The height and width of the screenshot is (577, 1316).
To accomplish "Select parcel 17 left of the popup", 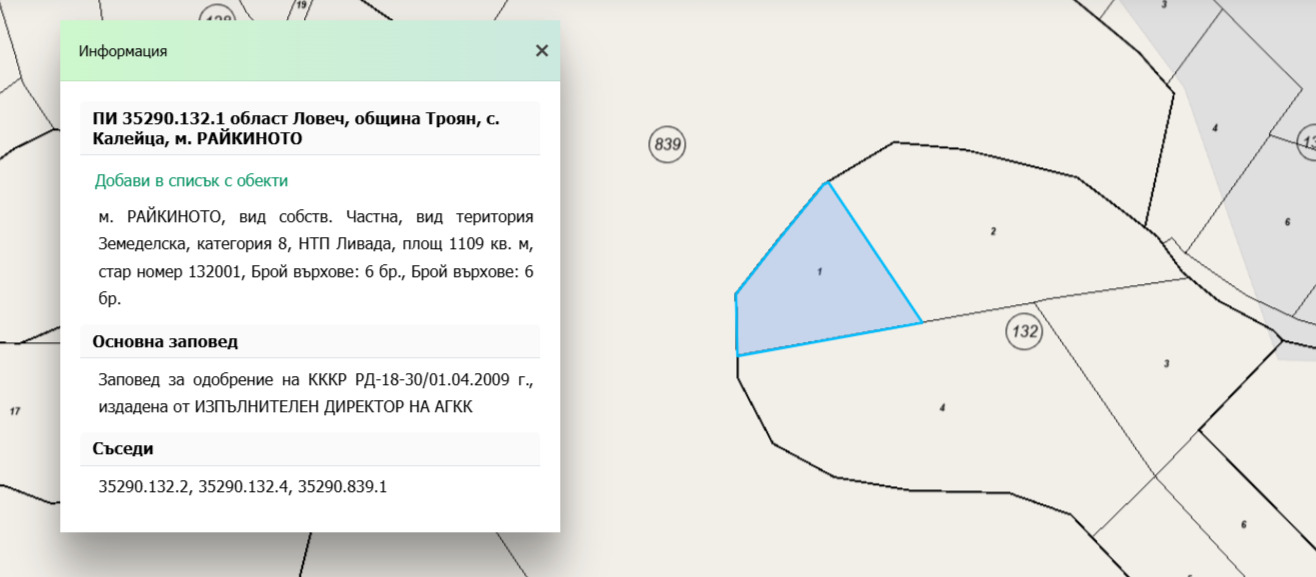I will (x=14, y=411).
